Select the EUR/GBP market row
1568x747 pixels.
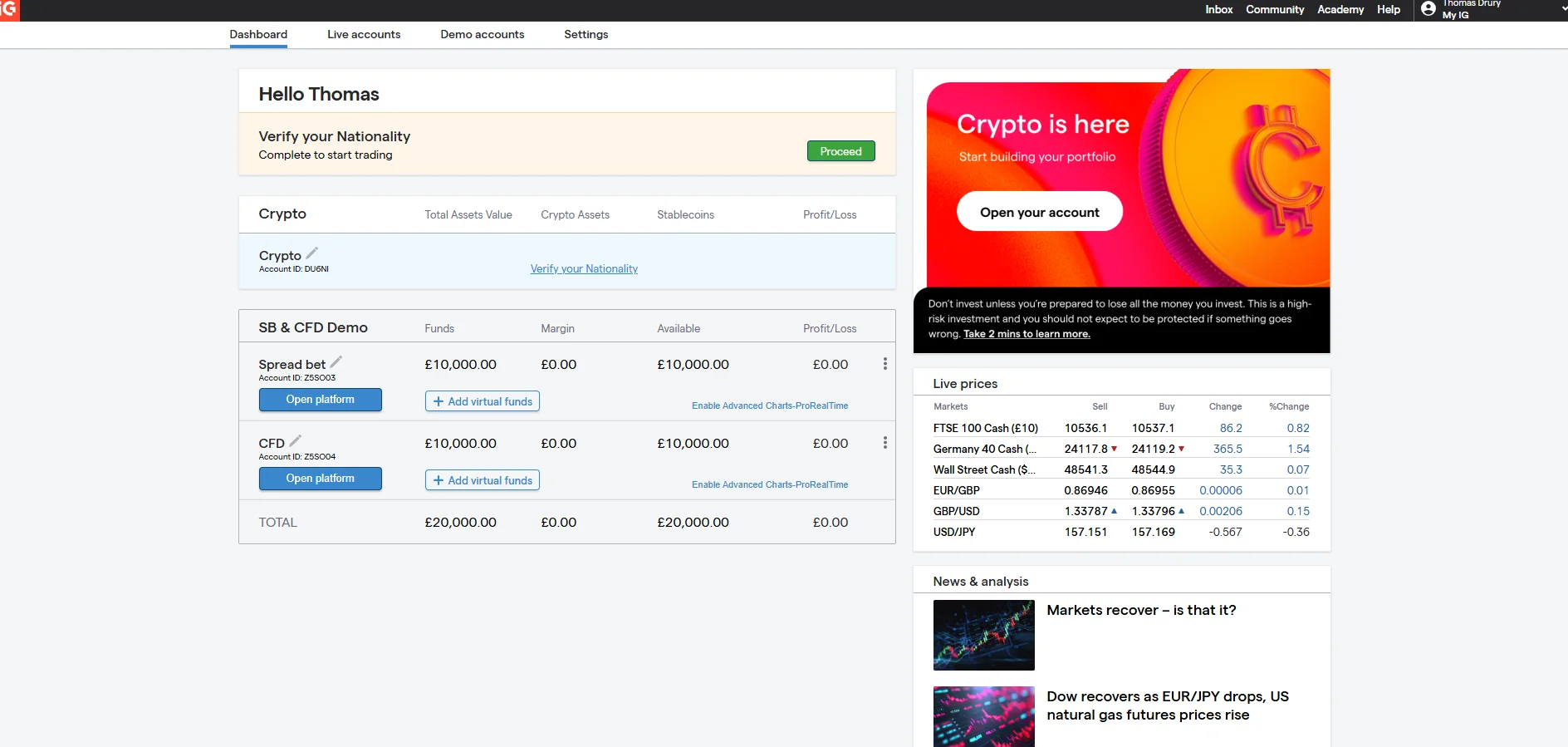tap(1121, 490)
